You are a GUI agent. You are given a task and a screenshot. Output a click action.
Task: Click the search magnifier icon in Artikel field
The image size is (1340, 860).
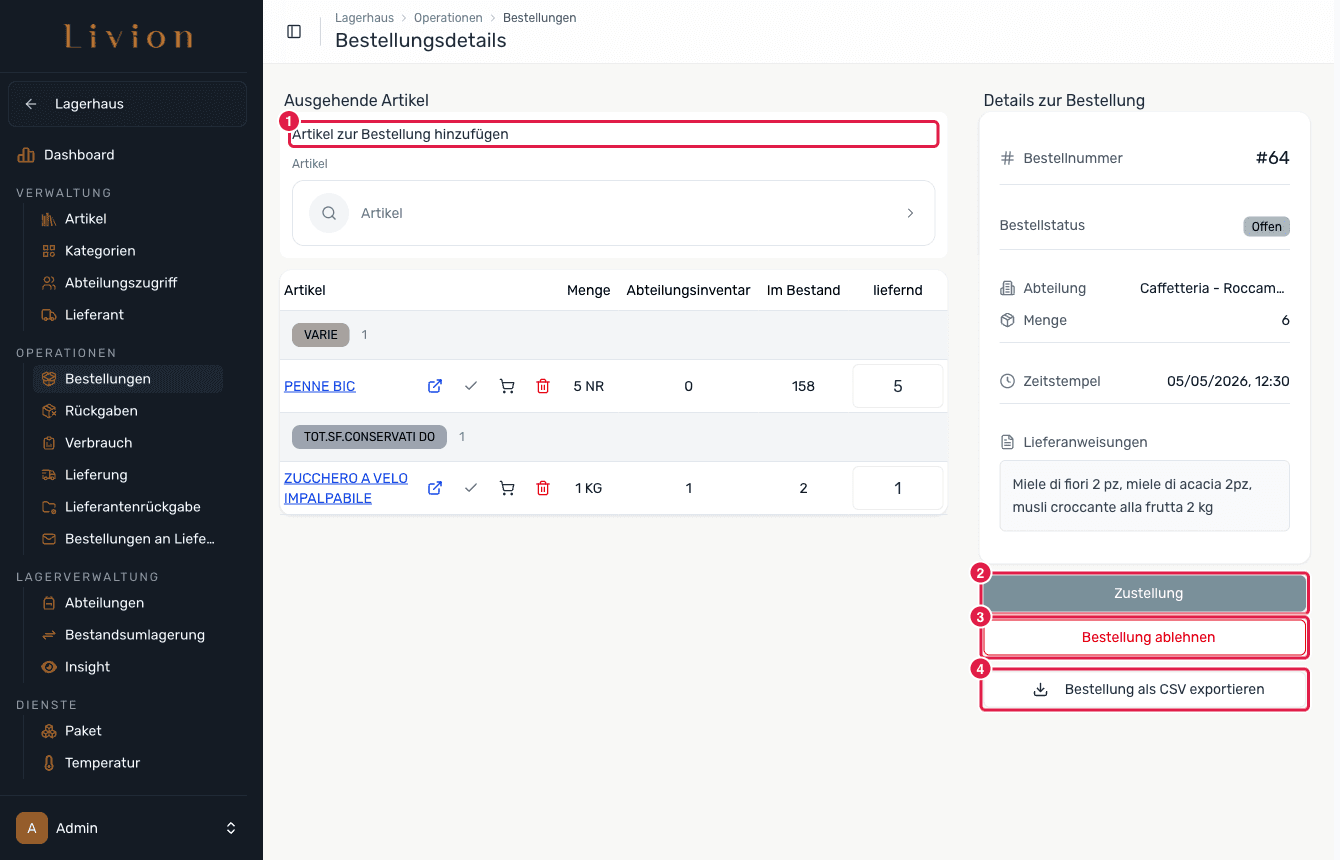(329, 213)
